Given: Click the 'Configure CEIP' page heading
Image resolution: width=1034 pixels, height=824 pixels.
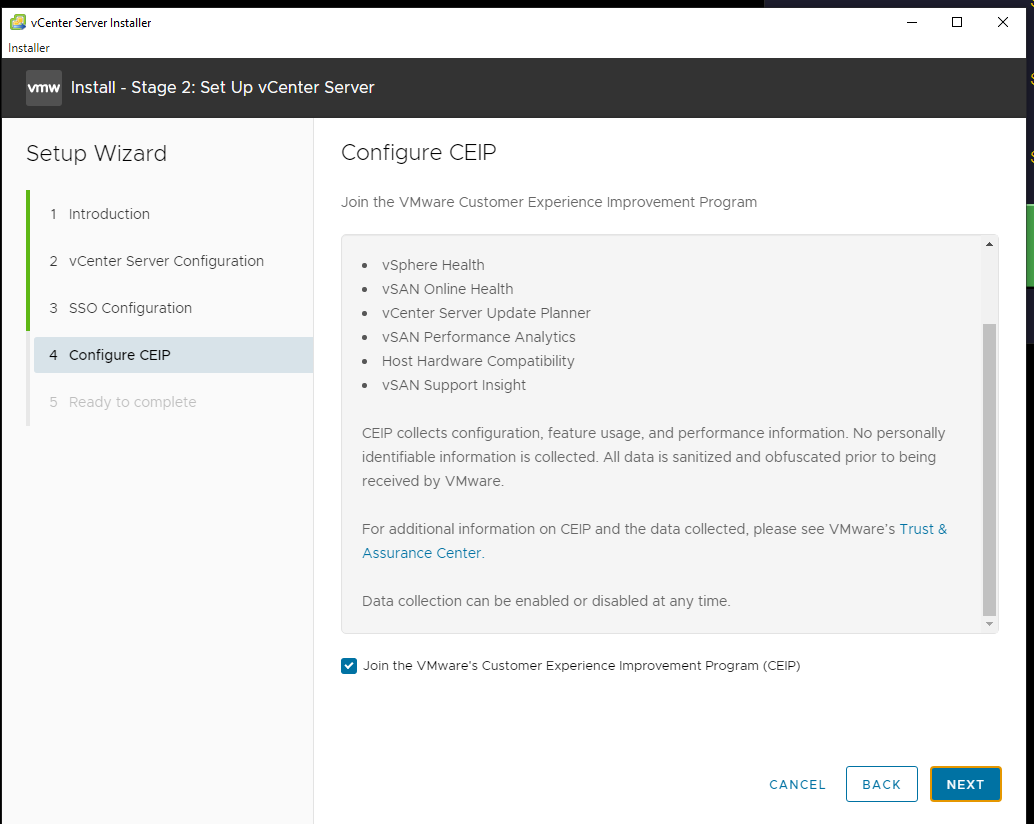Looking at the screenshot, I should [418, 152].
